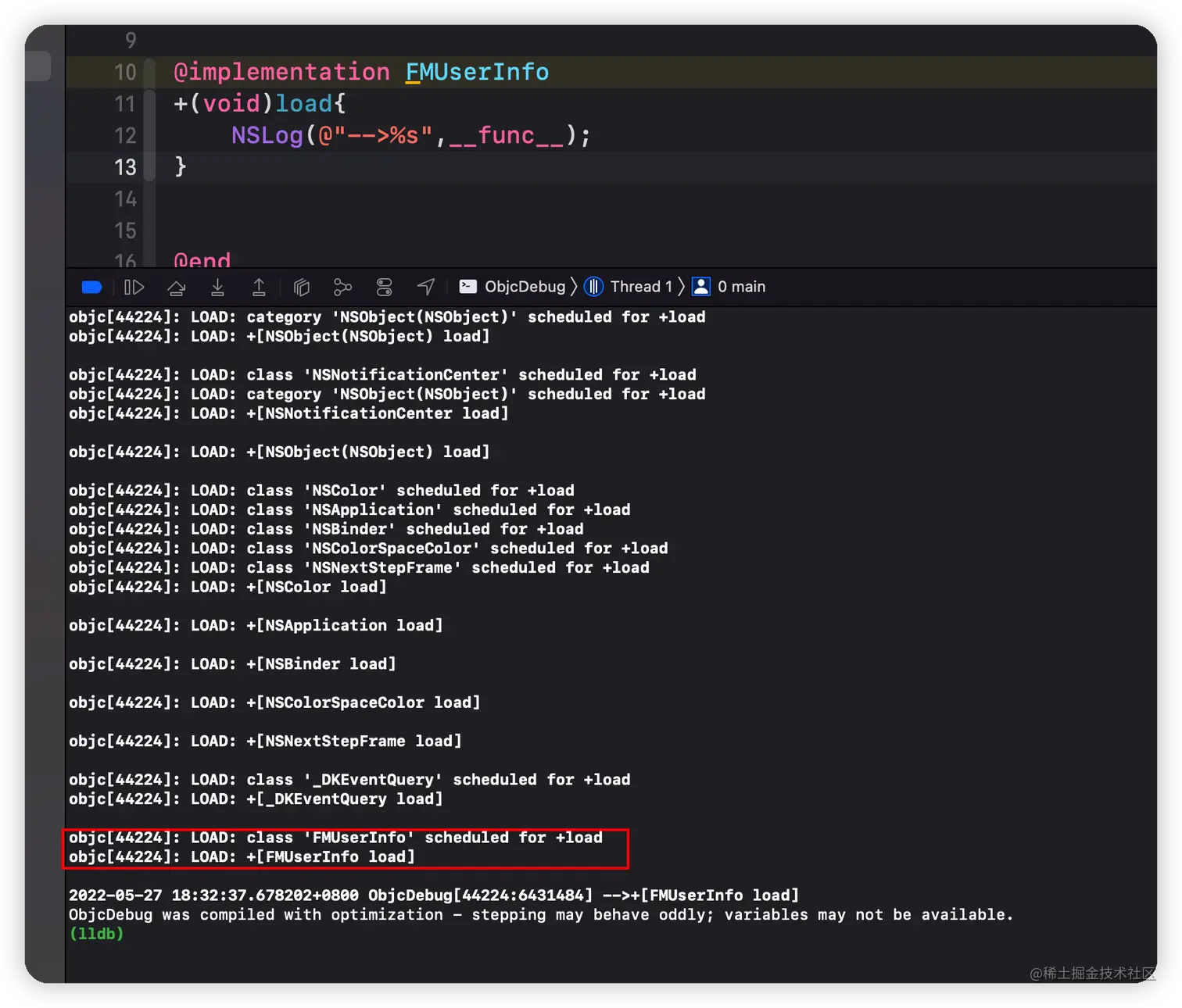Open the Debug View Hierarchy tool
Screen dimensions: 1182x1008
[x=301, y=287]
